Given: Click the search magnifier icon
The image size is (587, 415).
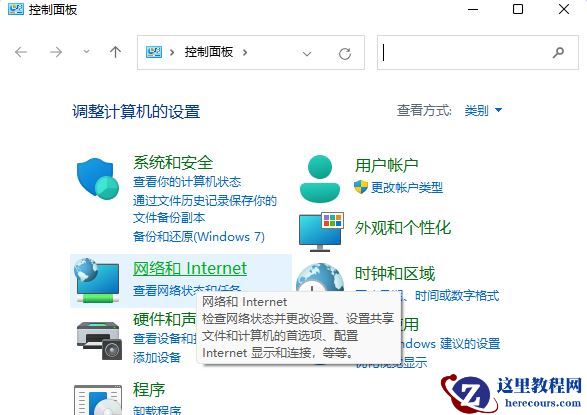Looking at the screenshot, I should click(558, 52).
